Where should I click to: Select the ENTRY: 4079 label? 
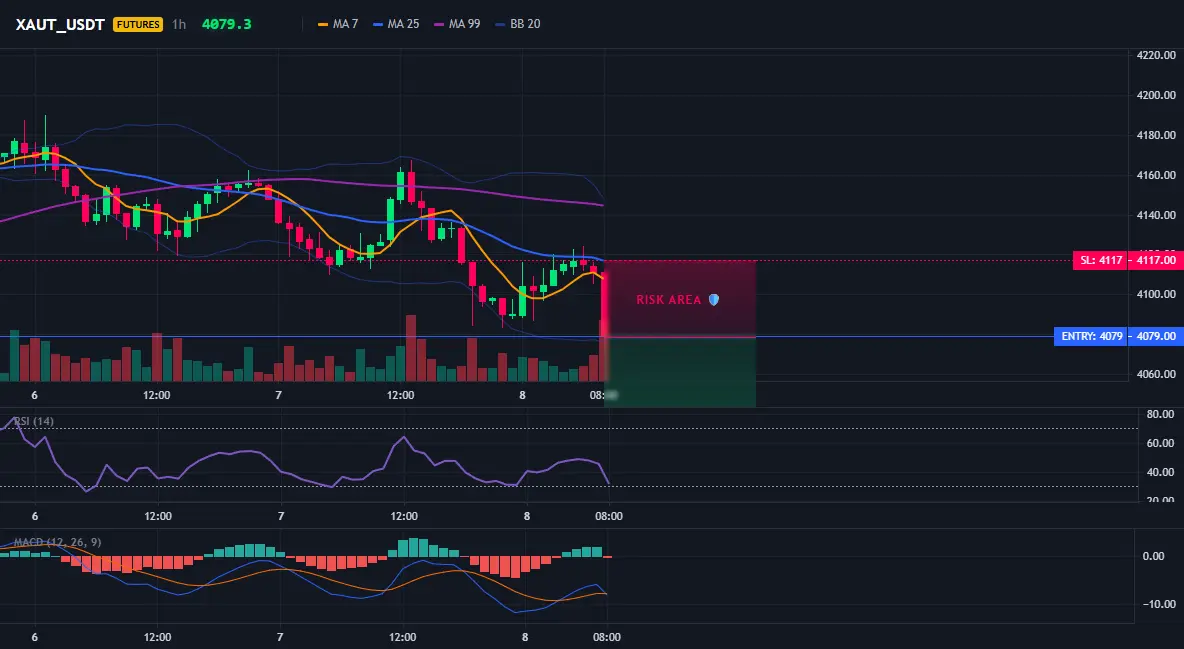(x=1090, y=336)
